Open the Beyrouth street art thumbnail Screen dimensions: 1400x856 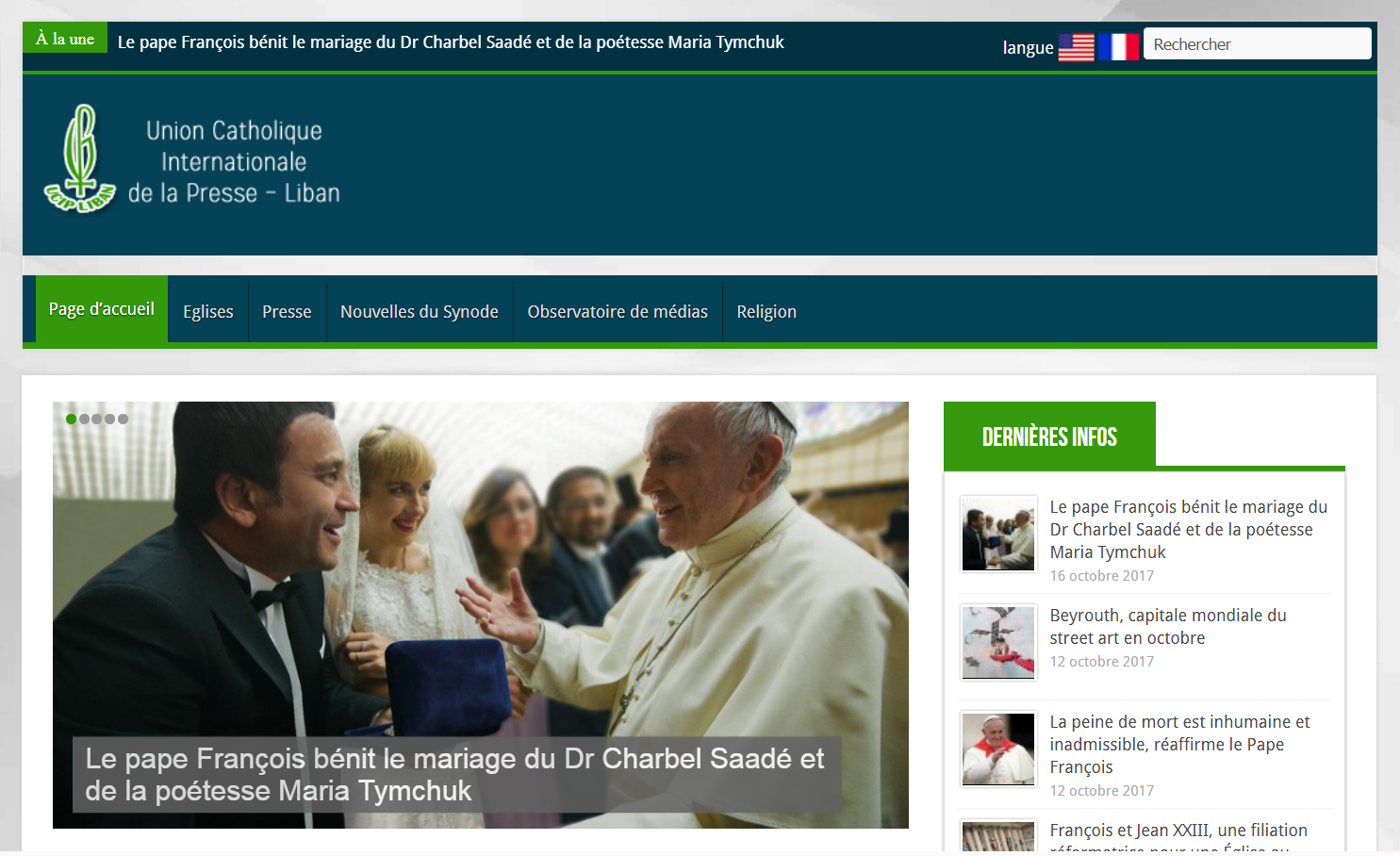click(998, 642)
